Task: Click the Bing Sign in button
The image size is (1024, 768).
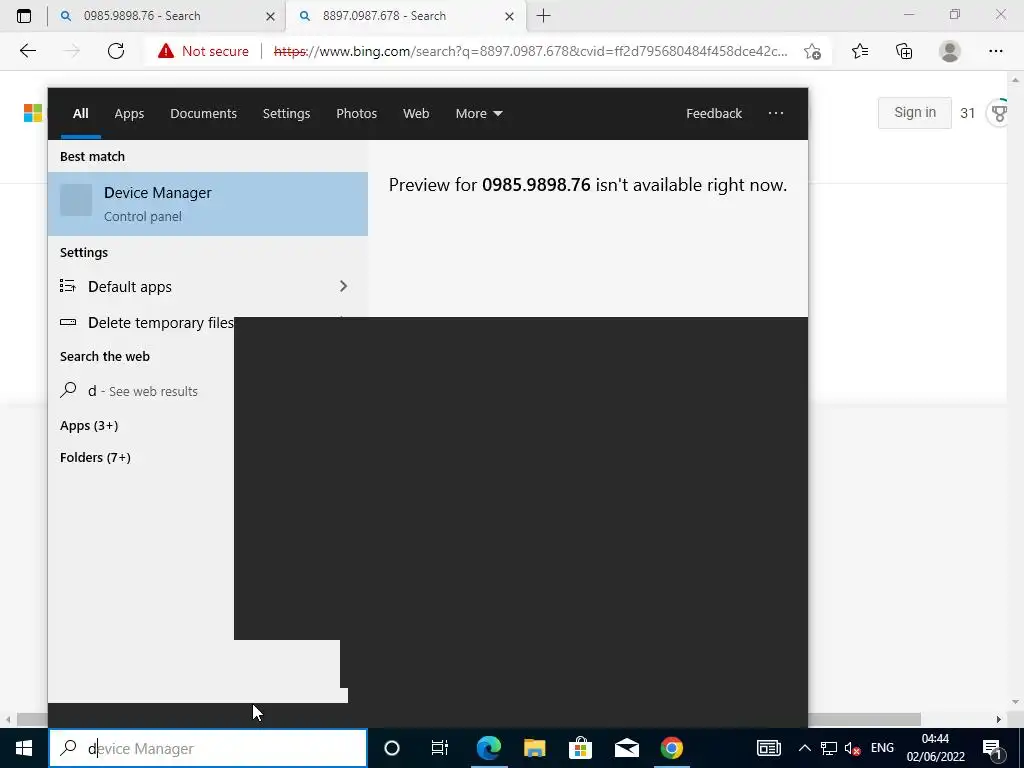Action: point(915,112)
